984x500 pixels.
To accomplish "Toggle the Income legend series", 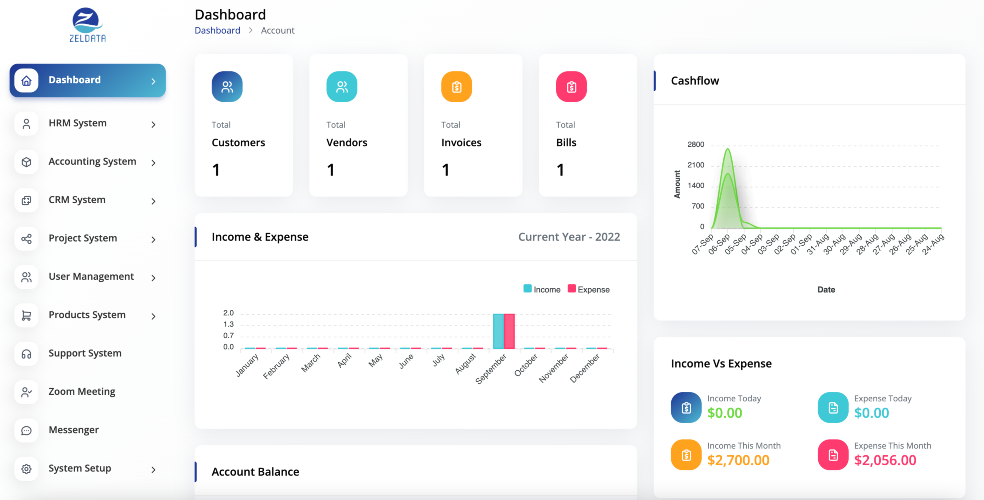I will pos(542,289).
